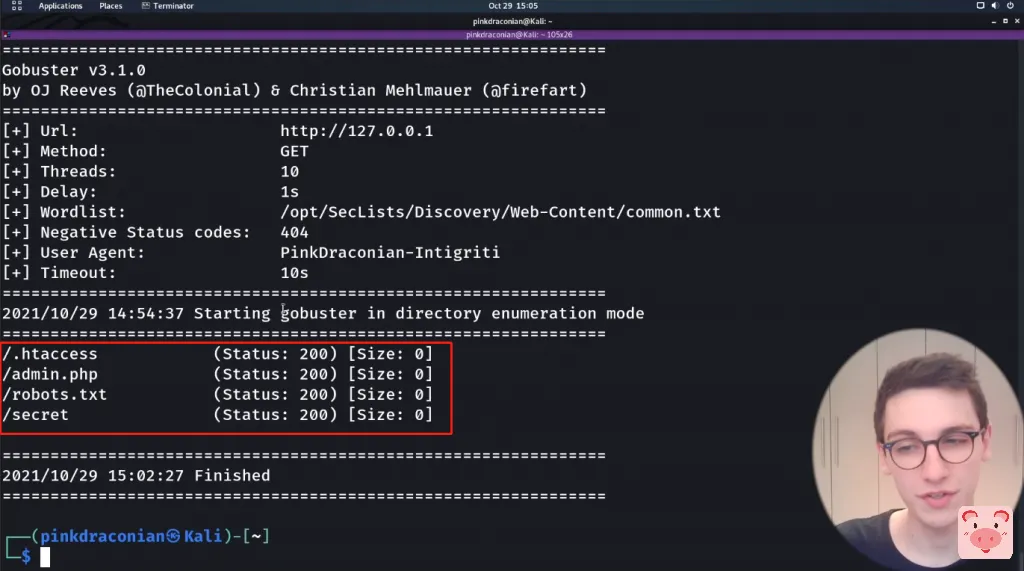
Task: Open the Places menu
Action: pyautogui.click(x=111, y=6)
